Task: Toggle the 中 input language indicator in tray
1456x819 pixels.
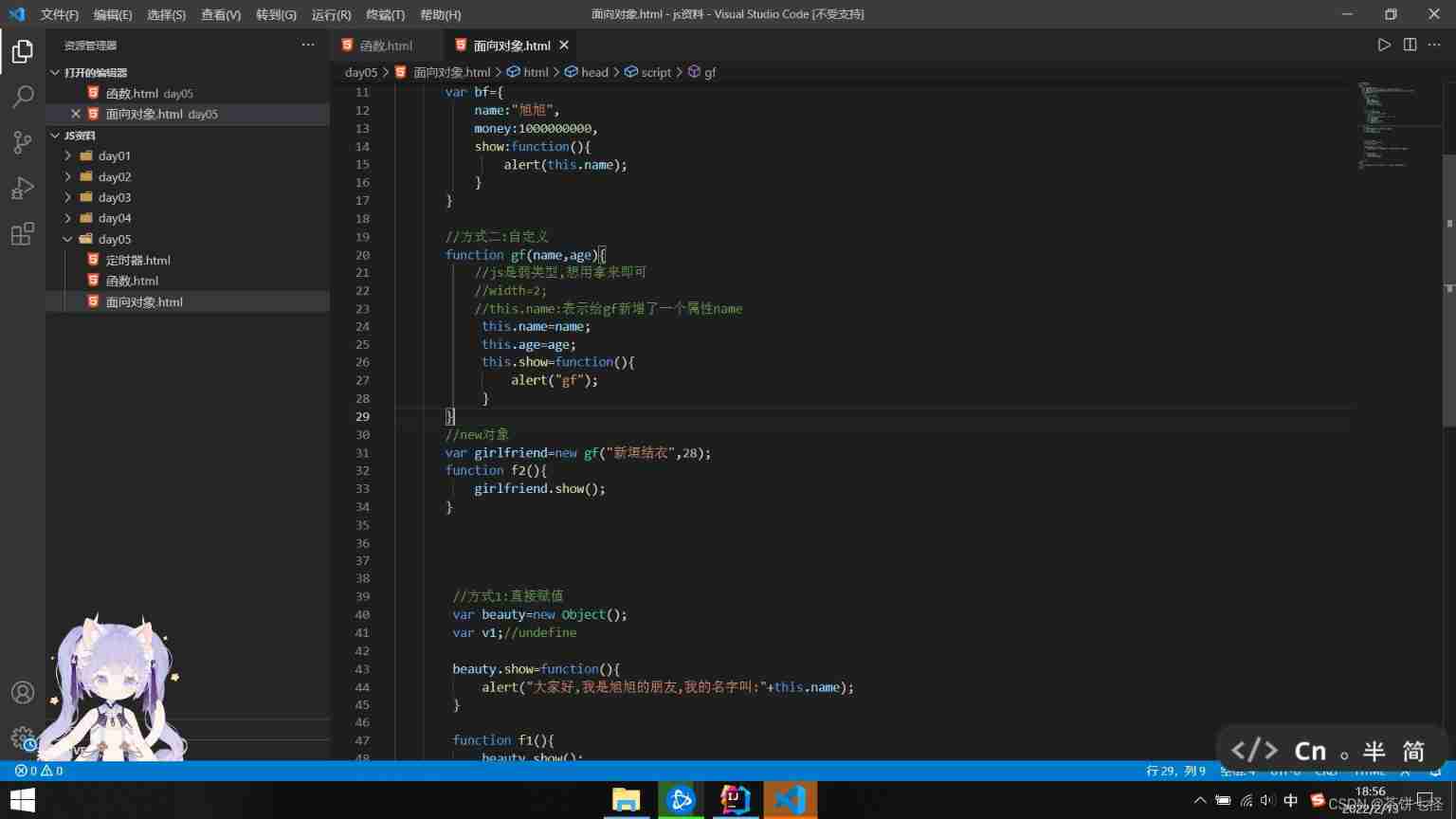Action: [x=1290, y=800]
